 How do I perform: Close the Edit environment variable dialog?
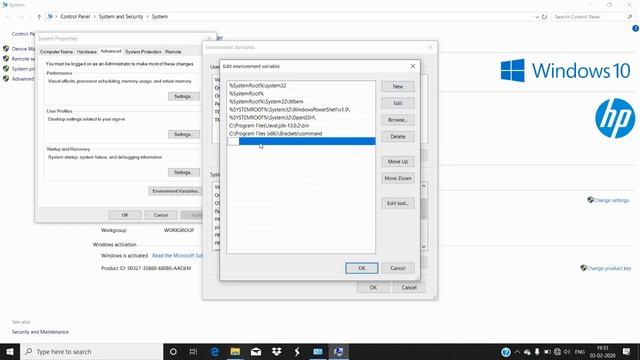413,66
